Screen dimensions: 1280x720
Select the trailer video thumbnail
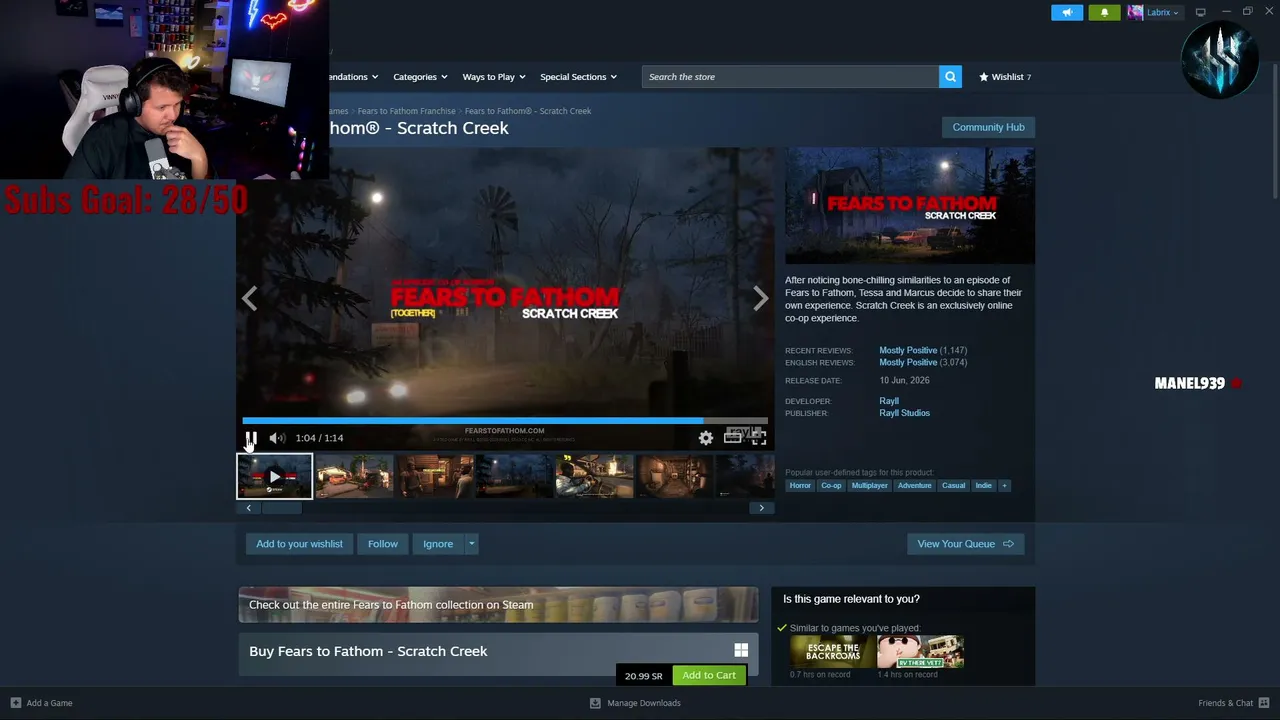[275, 476]
